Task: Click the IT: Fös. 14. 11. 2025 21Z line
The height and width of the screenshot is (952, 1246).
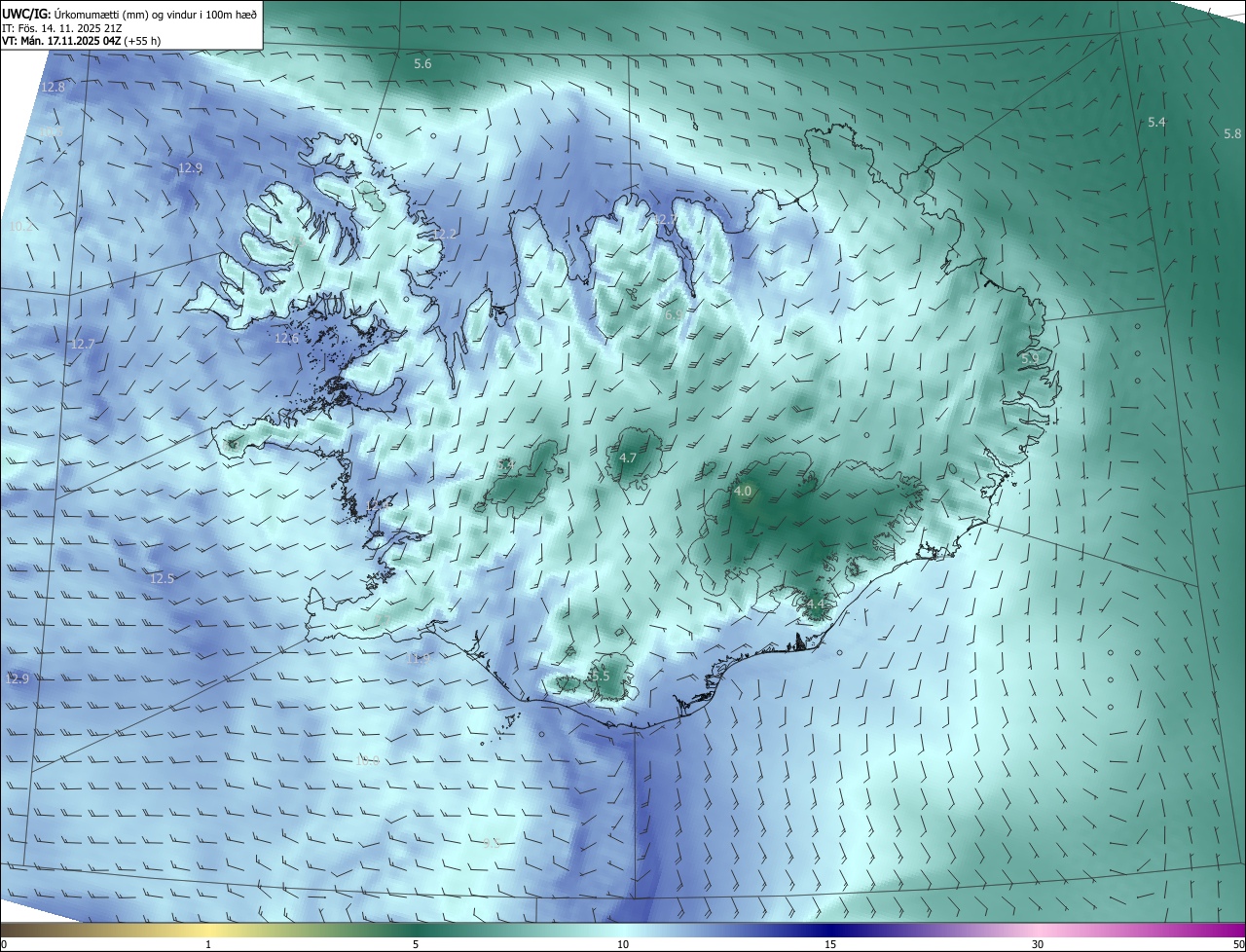Action: (62, 27)
